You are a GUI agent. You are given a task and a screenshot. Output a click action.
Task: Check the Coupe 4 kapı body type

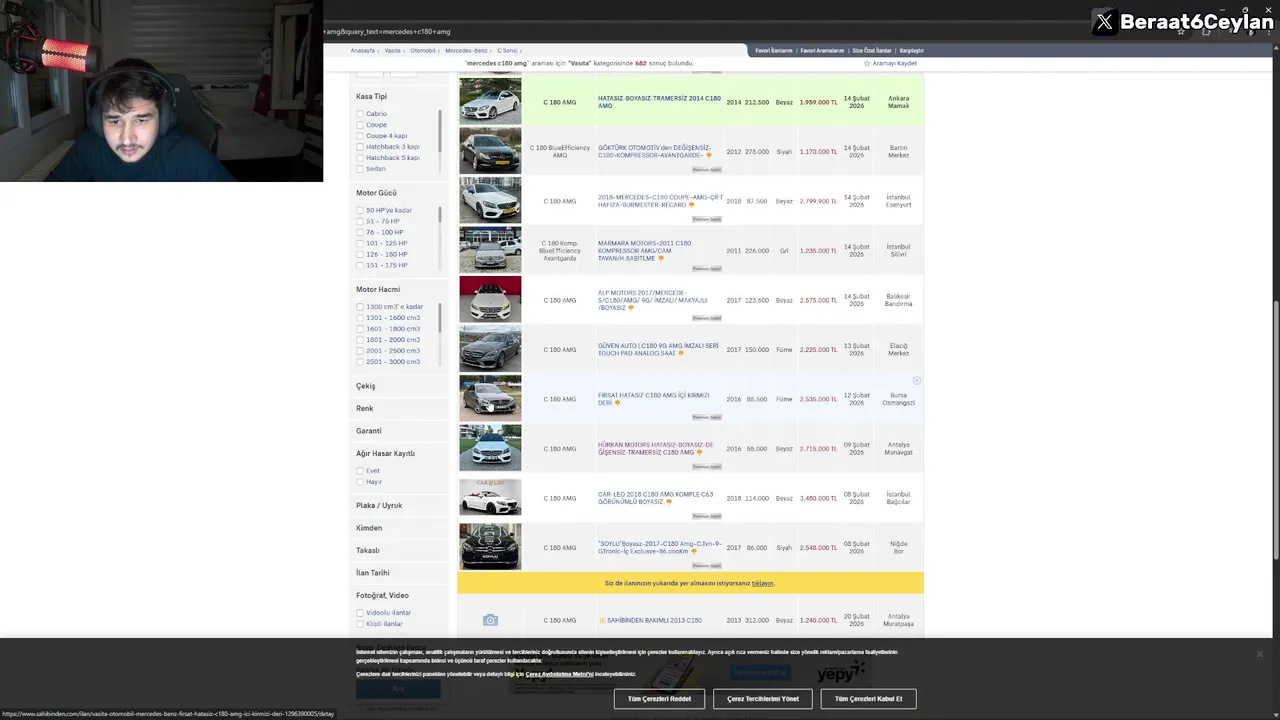pos(360,136)
